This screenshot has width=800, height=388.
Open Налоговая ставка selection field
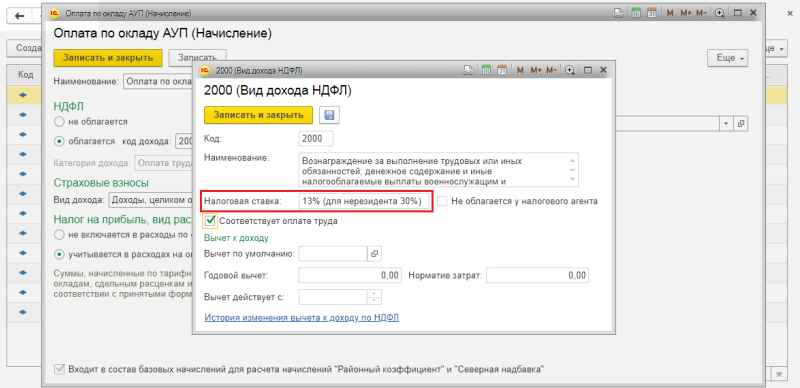point(364,201)
